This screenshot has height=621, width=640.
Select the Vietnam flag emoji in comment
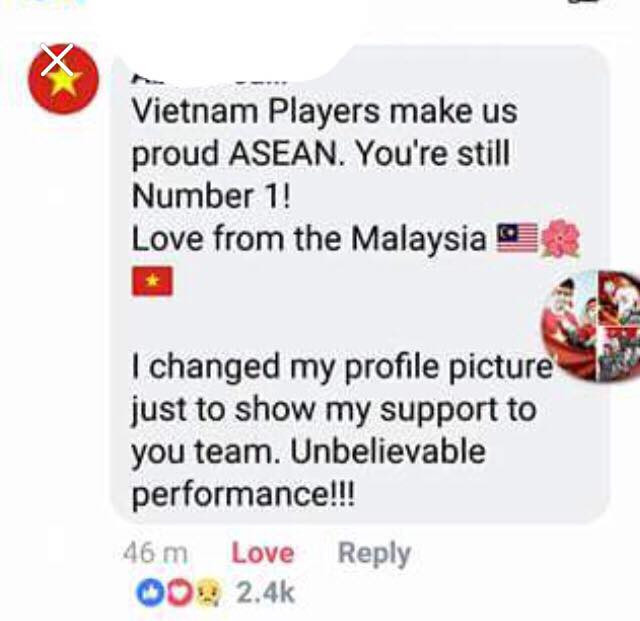tap(152, 281)
